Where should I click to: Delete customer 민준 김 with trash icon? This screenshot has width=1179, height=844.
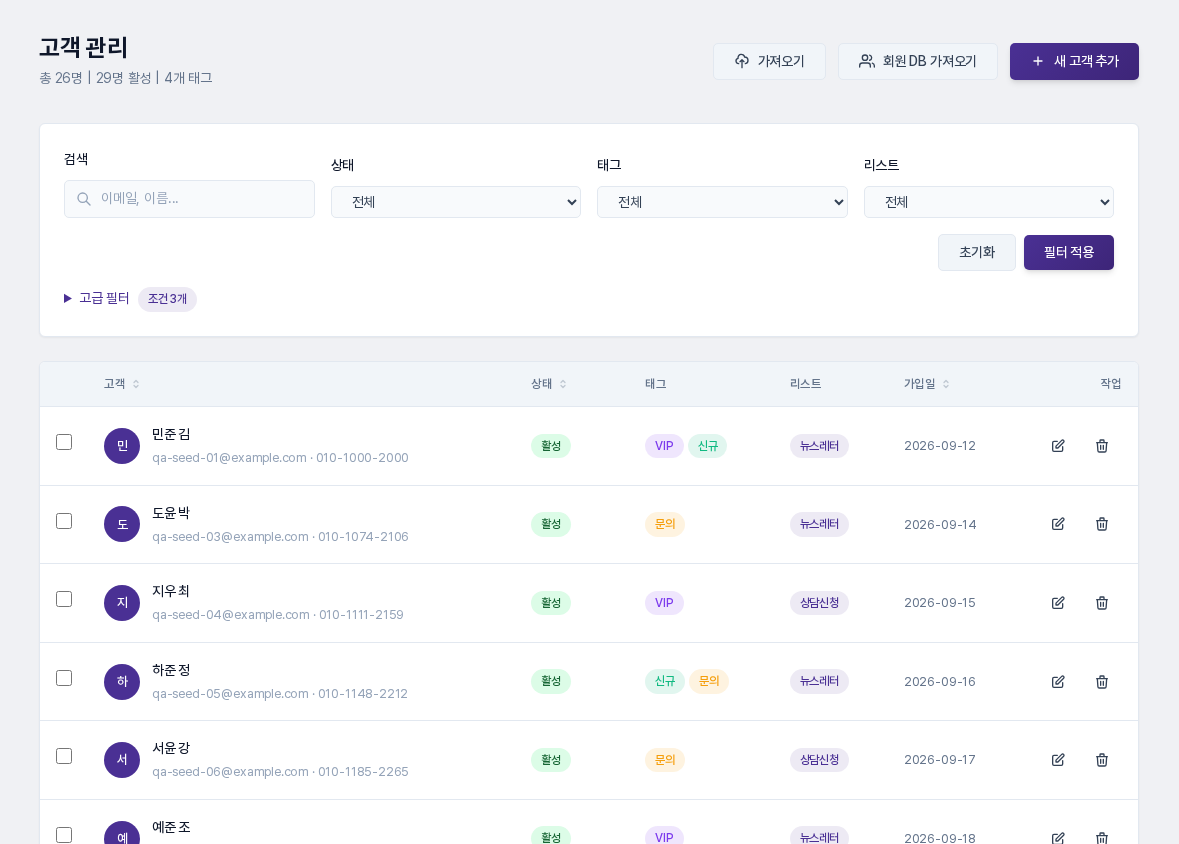[1102, 446]
